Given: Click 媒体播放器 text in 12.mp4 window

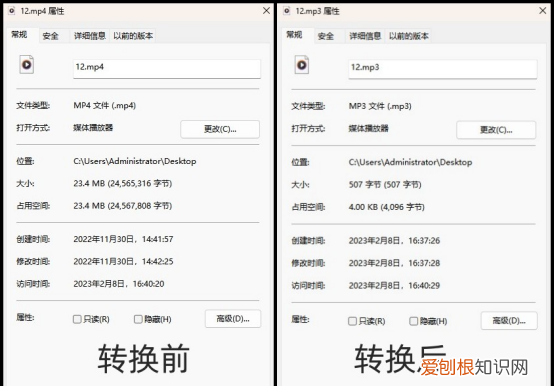Looking at the screenshot, I should pyautogui.click(x=93, y=127).
